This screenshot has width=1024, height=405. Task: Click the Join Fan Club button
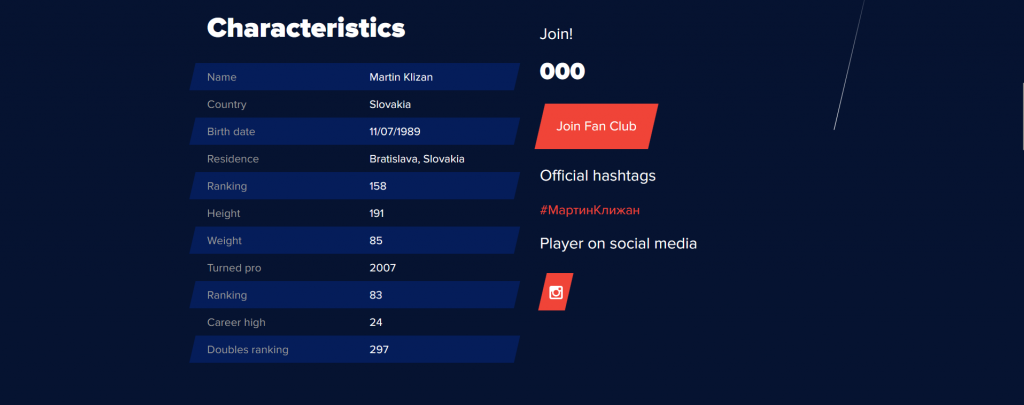click(596, 126)
